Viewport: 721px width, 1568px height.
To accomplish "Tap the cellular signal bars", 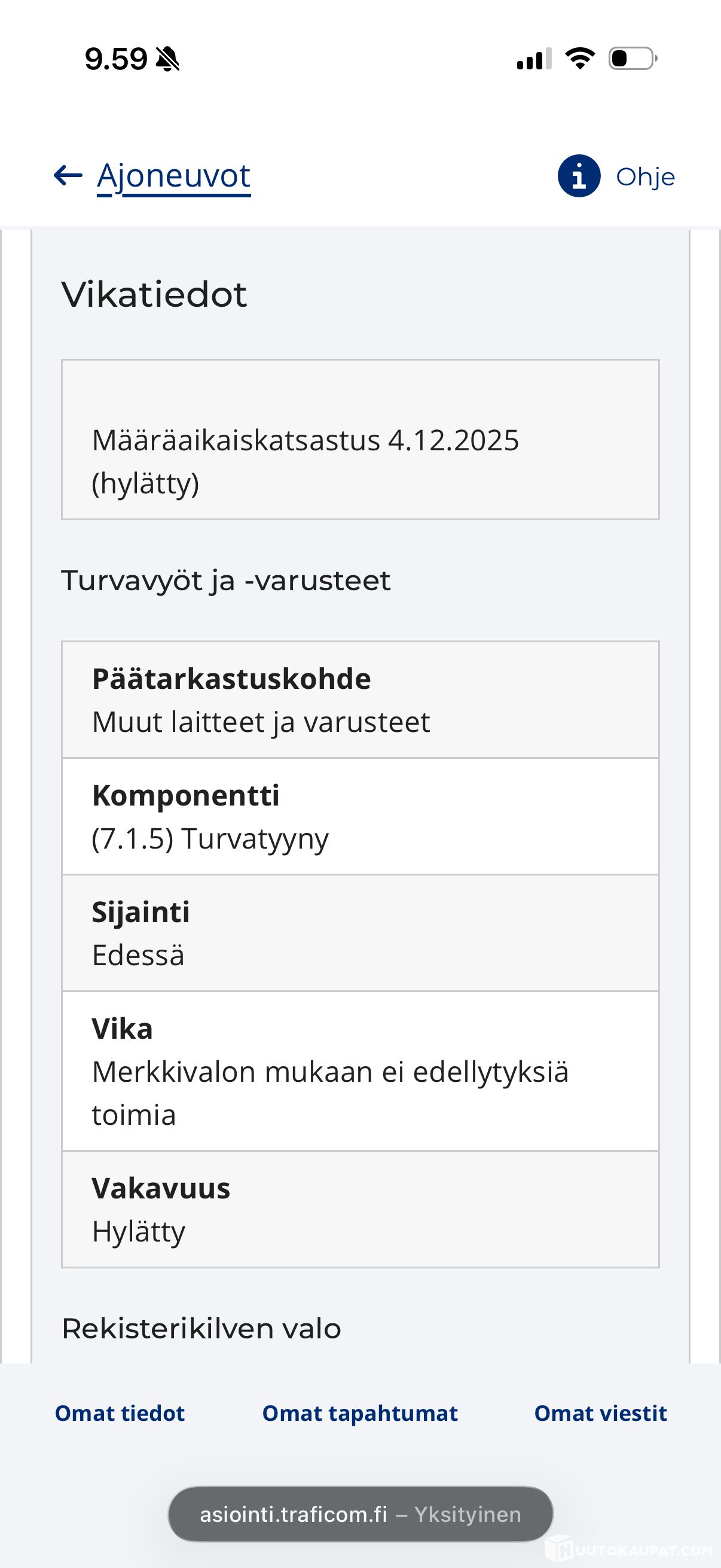I will [x=534, y=59].
